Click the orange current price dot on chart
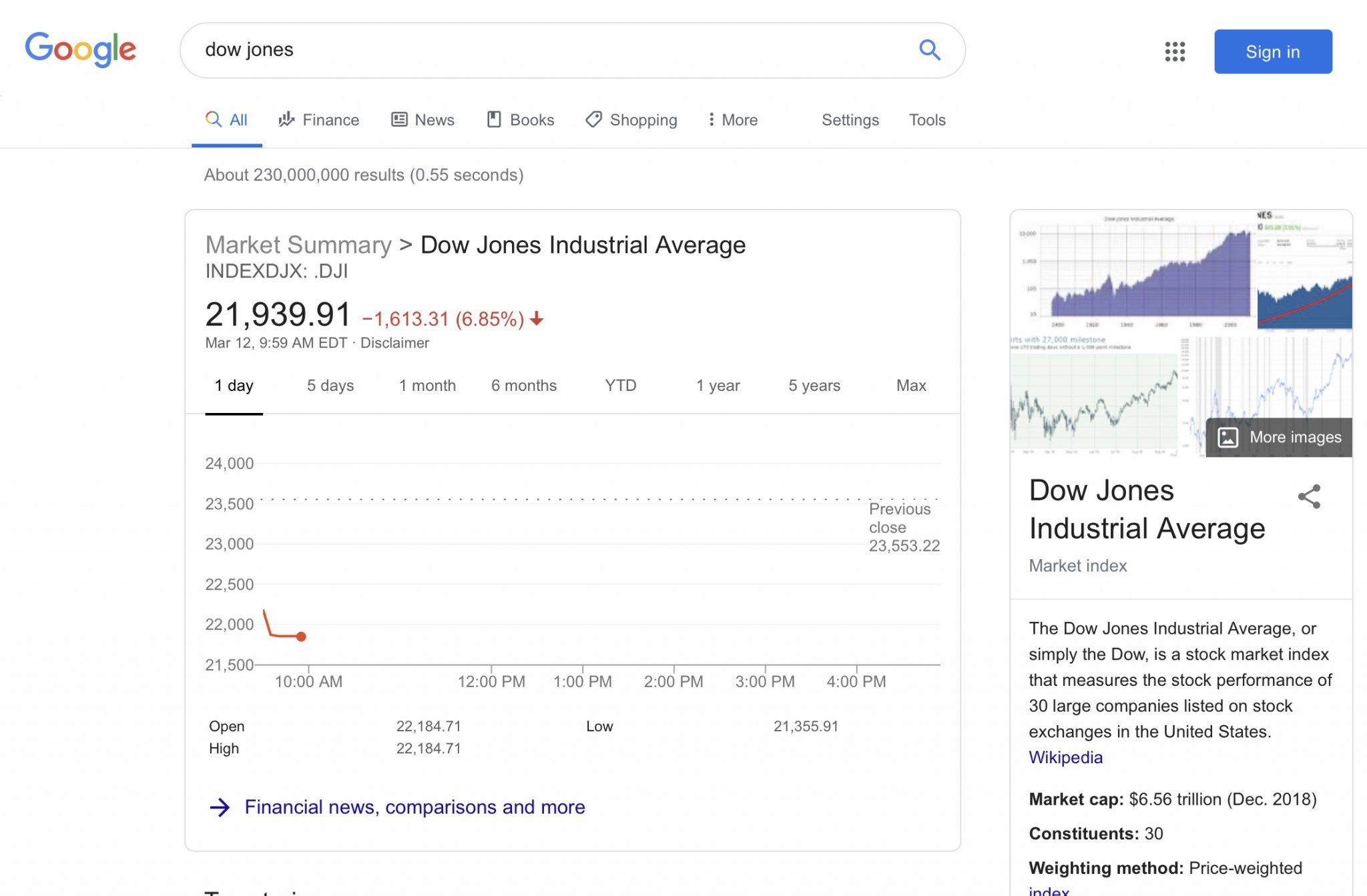Viewport: 1367px width, 896px height. tap(301, 636)
